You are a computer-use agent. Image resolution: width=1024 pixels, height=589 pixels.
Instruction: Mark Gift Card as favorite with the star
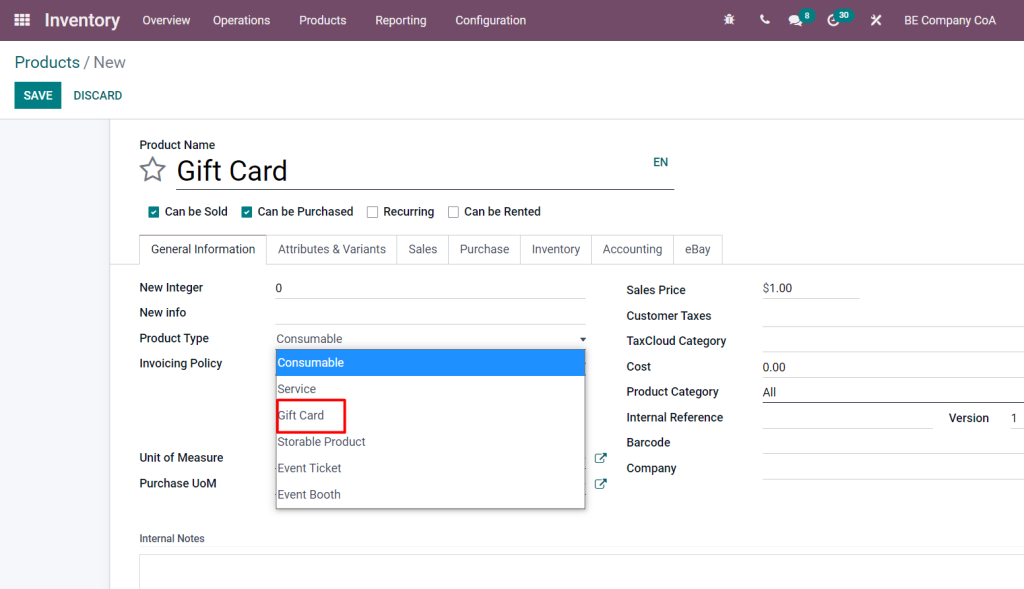tap(152, 170)
